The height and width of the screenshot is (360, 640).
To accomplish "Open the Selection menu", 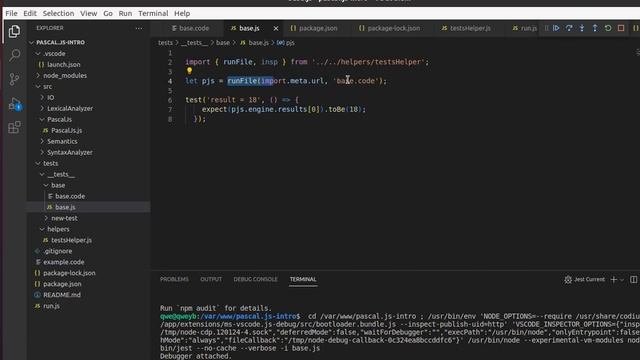I will click(58, 13).
